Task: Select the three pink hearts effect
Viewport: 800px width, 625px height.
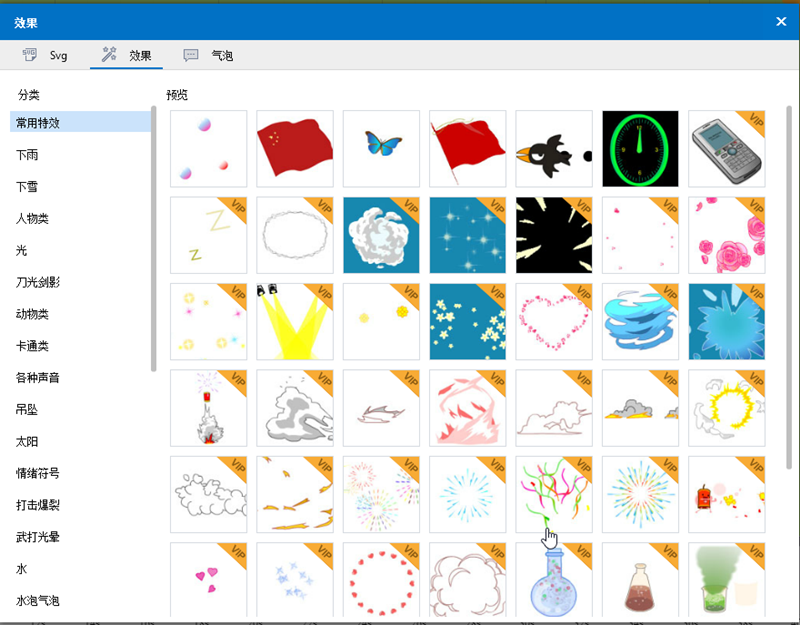Action: coord(209,580)
